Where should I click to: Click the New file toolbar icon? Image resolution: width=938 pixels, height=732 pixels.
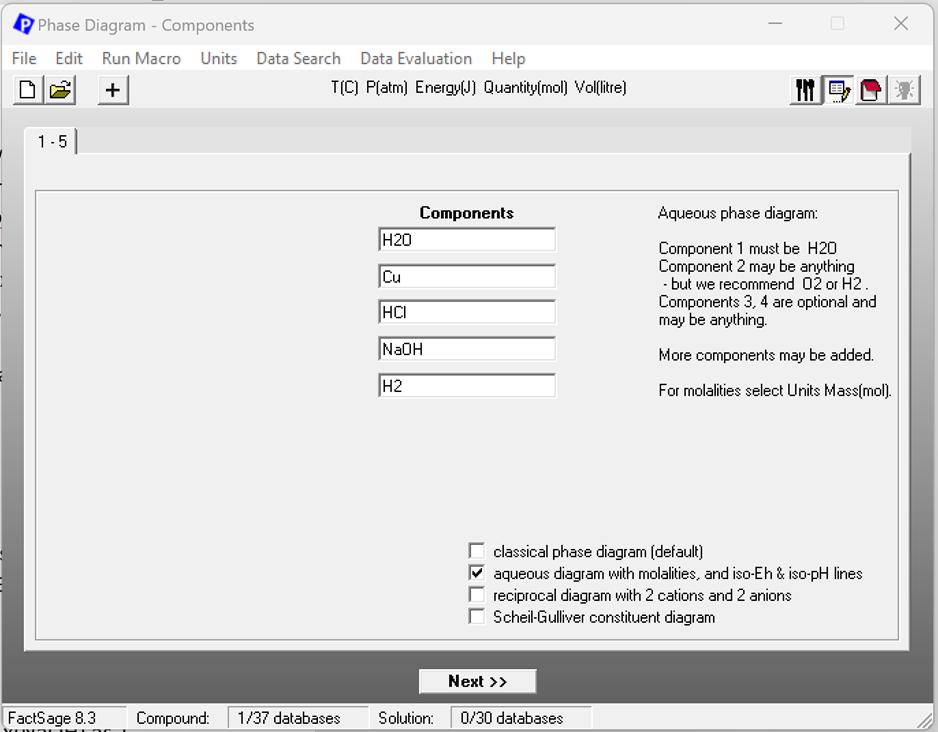(x=28, y=90)
